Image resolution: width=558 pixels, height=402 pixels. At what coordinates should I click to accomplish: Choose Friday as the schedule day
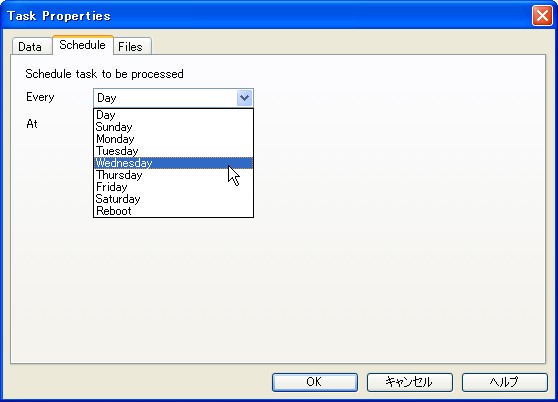(x=173, y=187)
